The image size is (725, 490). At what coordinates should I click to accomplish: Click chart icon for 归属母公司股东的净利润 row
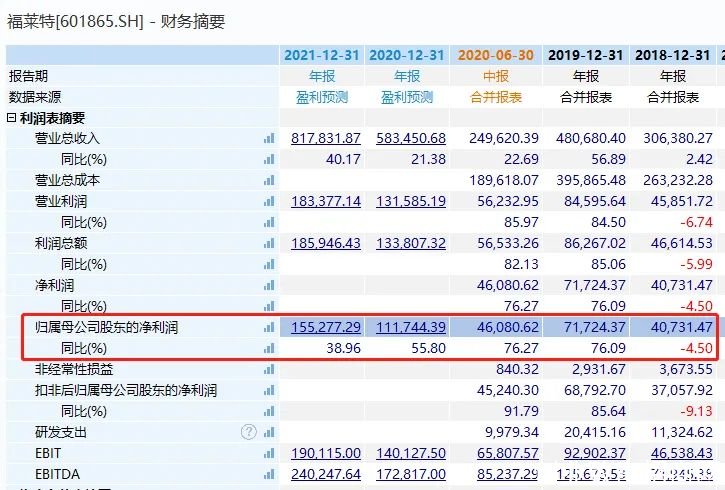pos(269,327)
